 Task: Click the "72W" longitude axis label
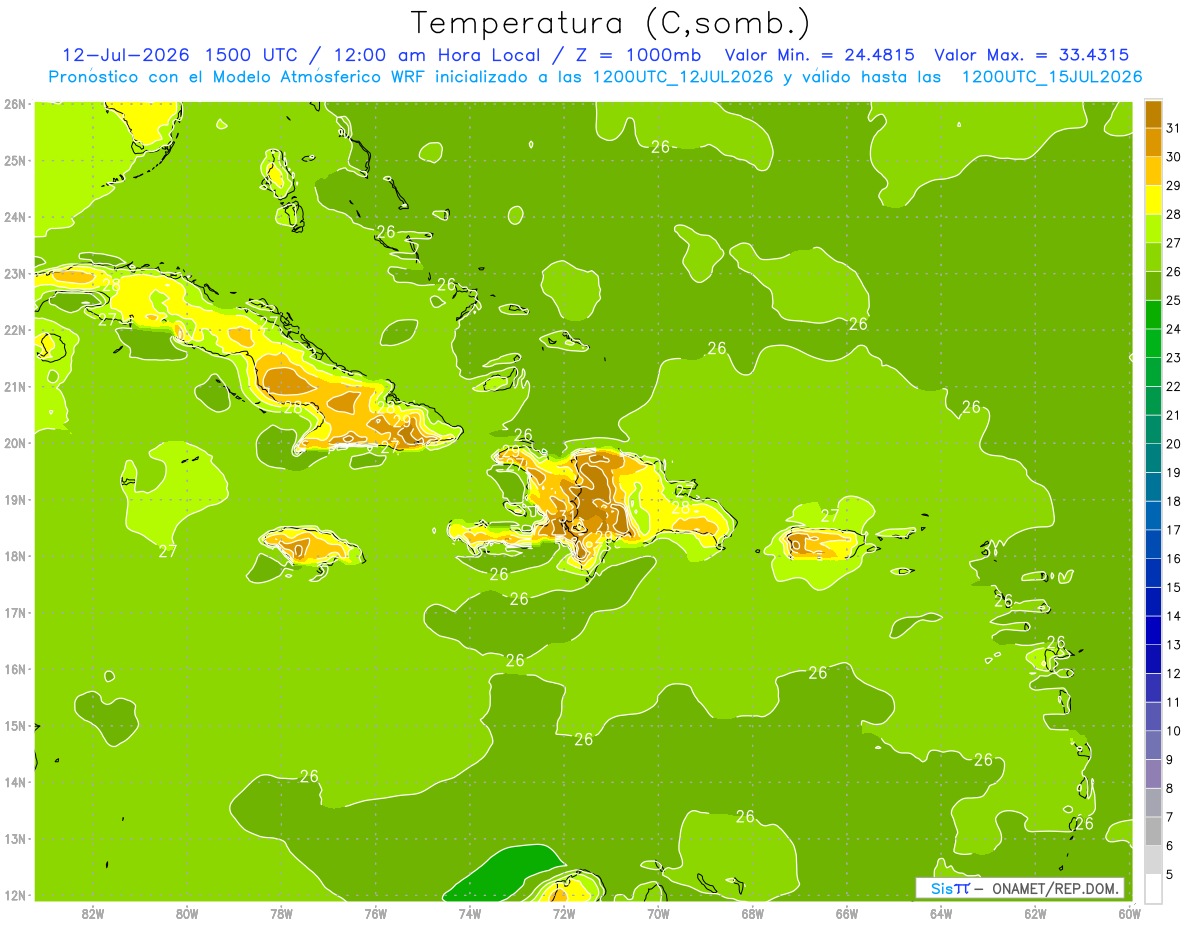pos(563,912)
